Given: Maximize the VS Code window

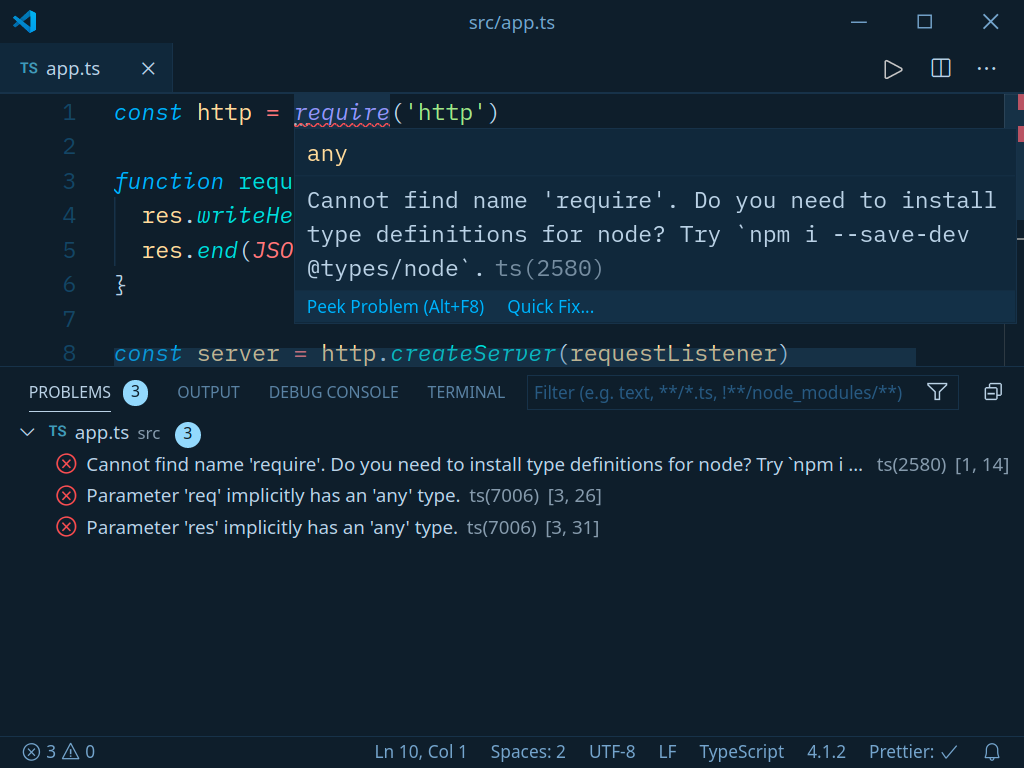Looking at the screenshot, I should click(924, 22).
